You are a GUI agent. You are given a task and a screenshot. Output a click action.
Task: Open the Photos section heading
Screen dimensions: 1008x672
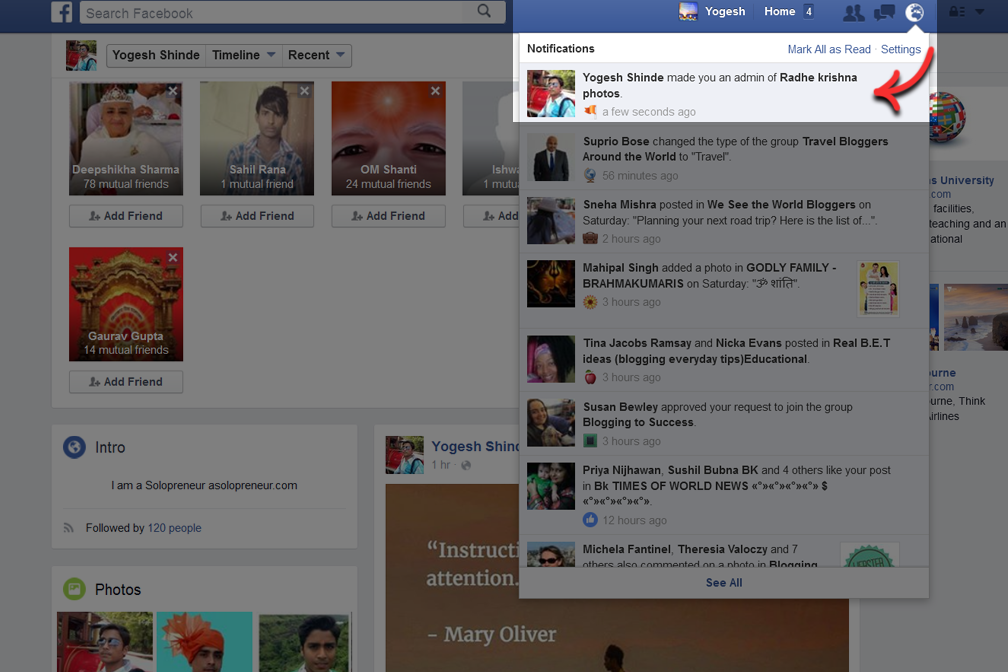[x=118, y=590]
